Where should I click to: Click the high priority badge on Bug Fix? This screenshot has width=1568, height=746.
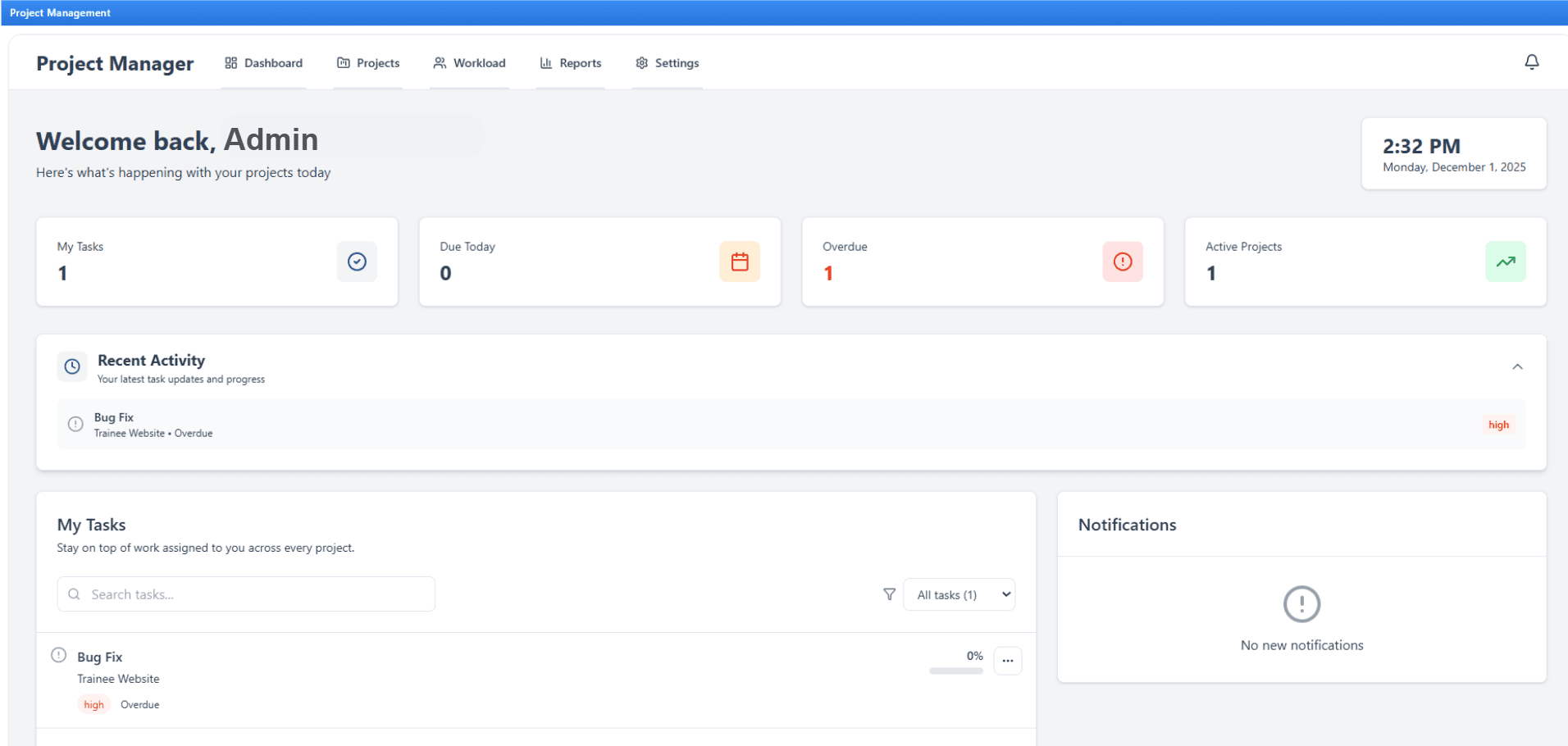pyautogui.click(x=93, y=704)
